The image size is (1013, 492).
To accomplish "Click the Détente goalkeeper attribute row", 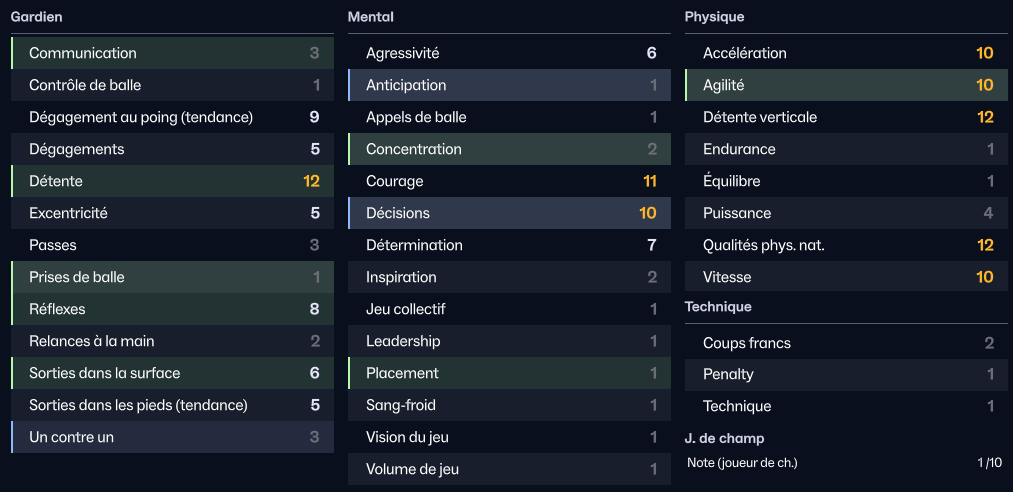I will coord(172,181).
